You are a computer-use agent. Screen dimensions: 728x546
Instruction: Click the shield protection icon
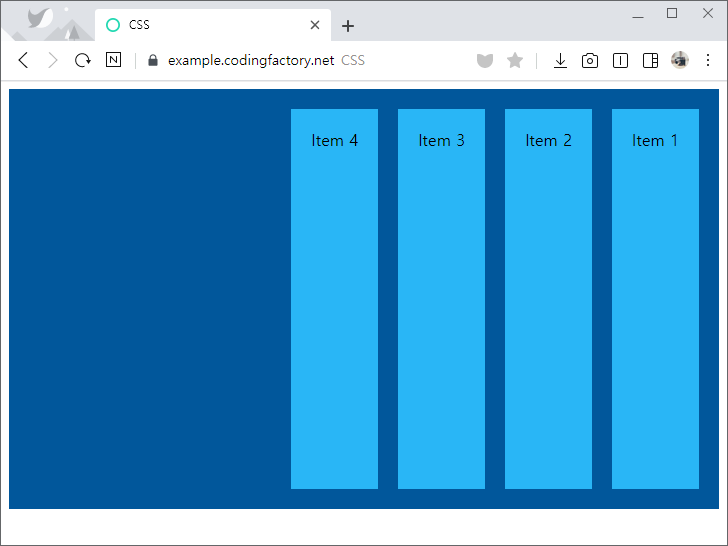click(485, 60)
